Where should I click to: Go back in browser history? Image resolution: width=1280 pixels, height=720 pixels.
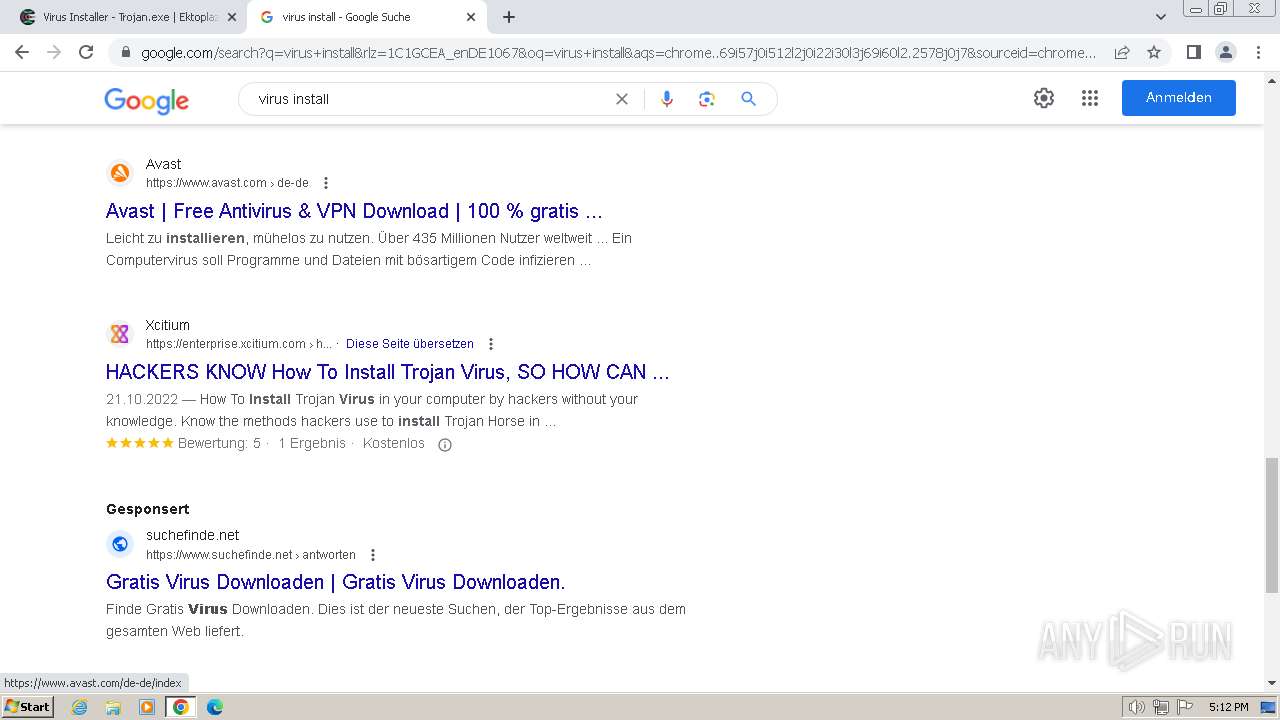point(22,52)
